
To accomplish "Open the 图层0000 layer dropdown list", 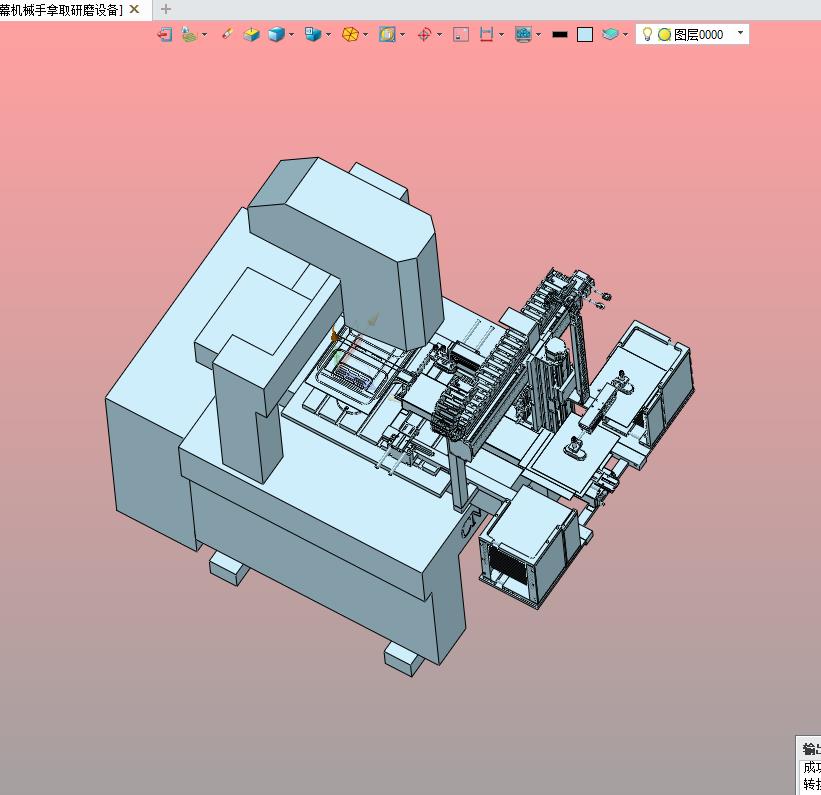I will click(x=740, y=33).
